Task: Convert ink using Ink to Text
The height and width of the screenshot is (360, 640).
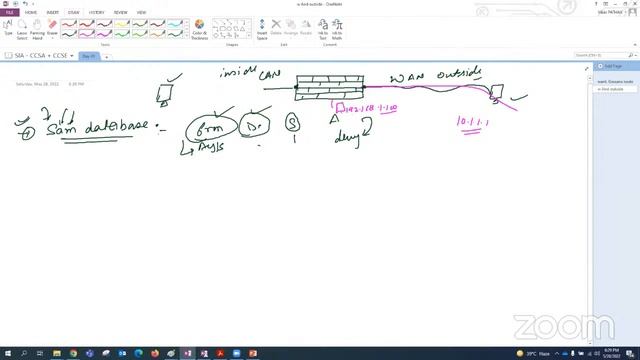Action: pos(323,29)
